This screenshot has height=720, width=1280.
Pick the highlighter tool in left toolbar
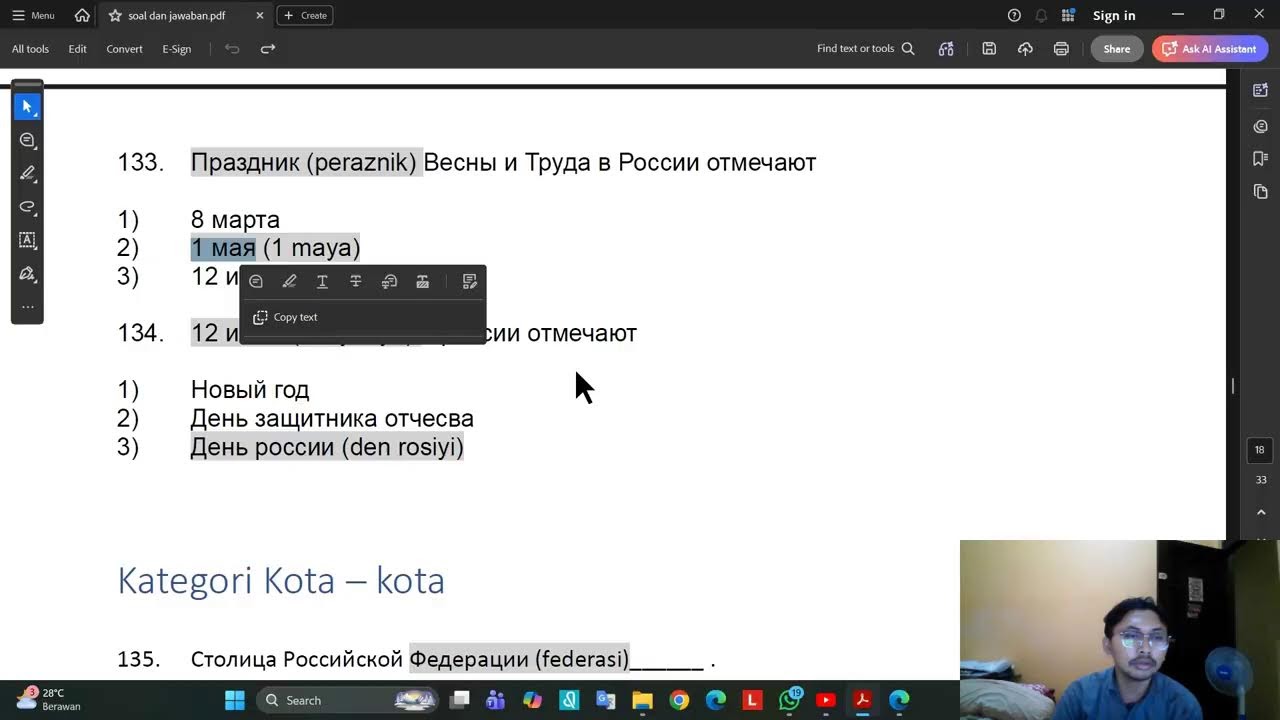(x=27, y=173)
